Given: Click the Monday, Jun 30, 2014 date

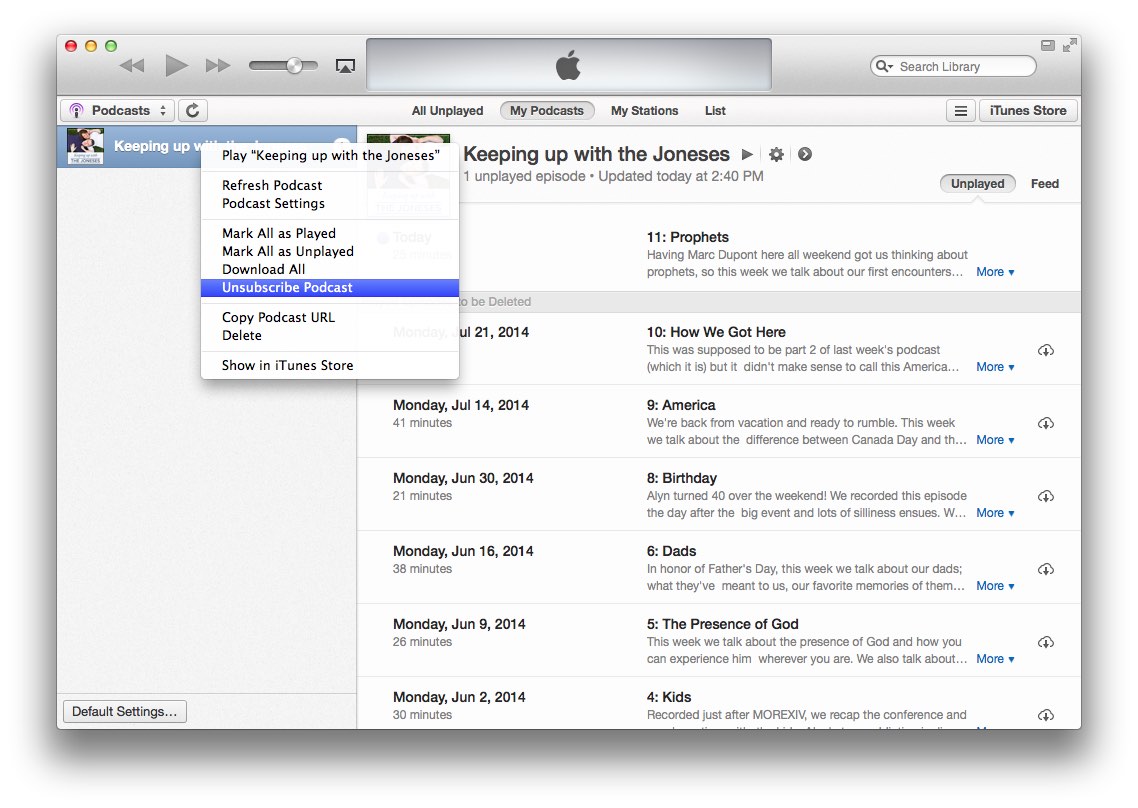Looking at the screenshot, I should click(463, 478).
